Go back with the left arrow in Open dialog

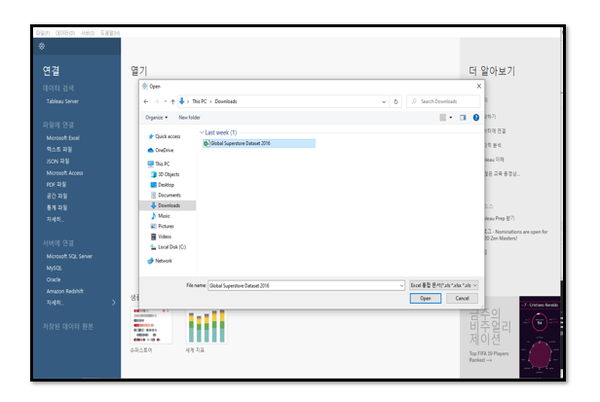(146, 101)
